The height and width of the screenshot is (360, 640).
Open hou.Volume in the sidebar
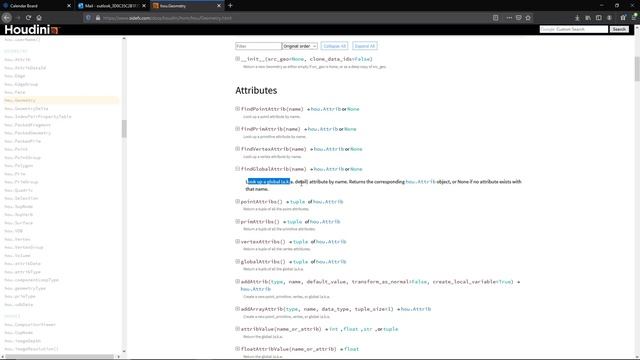click(17, 256)
